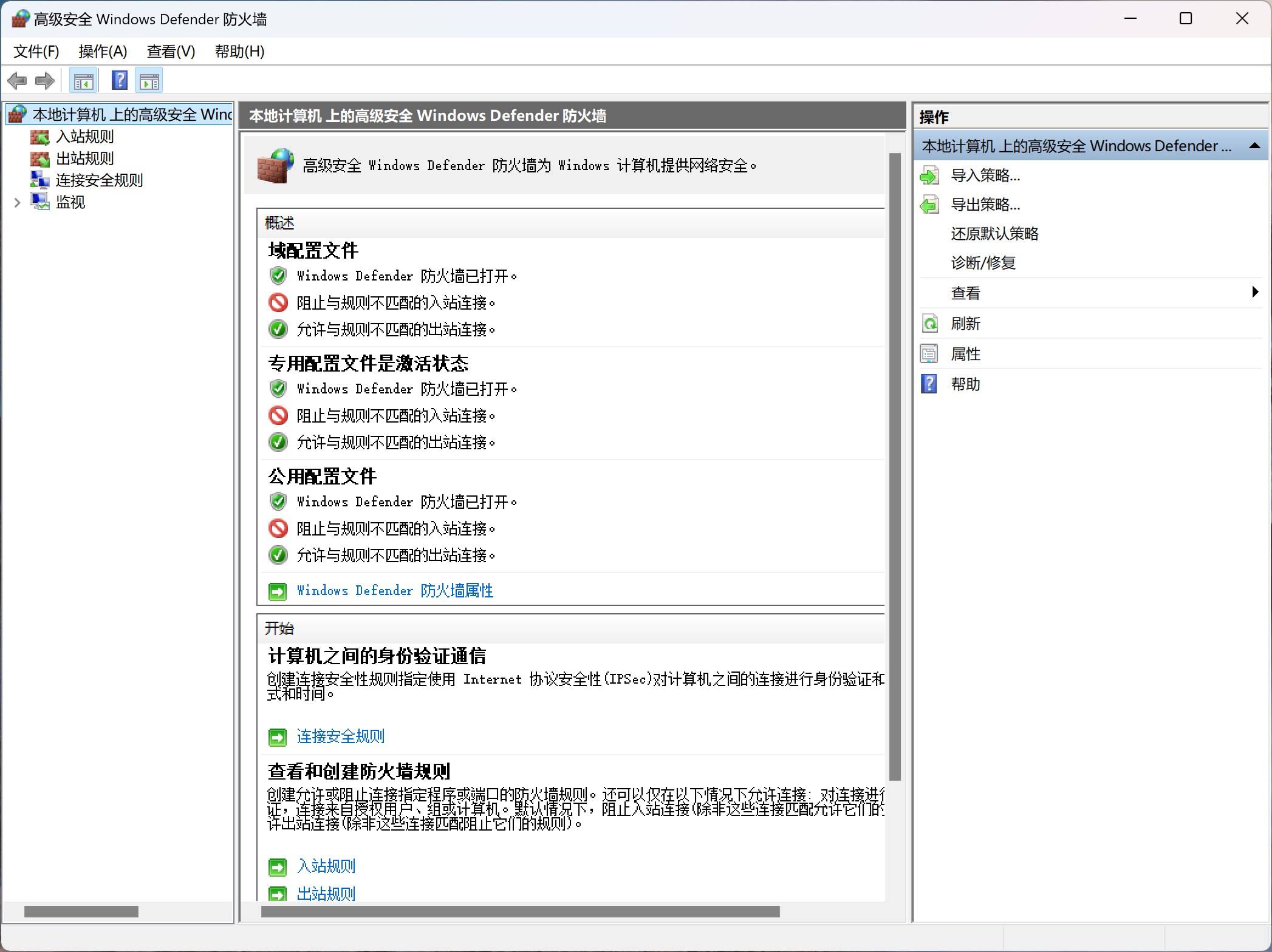Click the arrow icon beside 防火墙属性 link
Viewport: 1272px width, 952px height.
(278, 591)
